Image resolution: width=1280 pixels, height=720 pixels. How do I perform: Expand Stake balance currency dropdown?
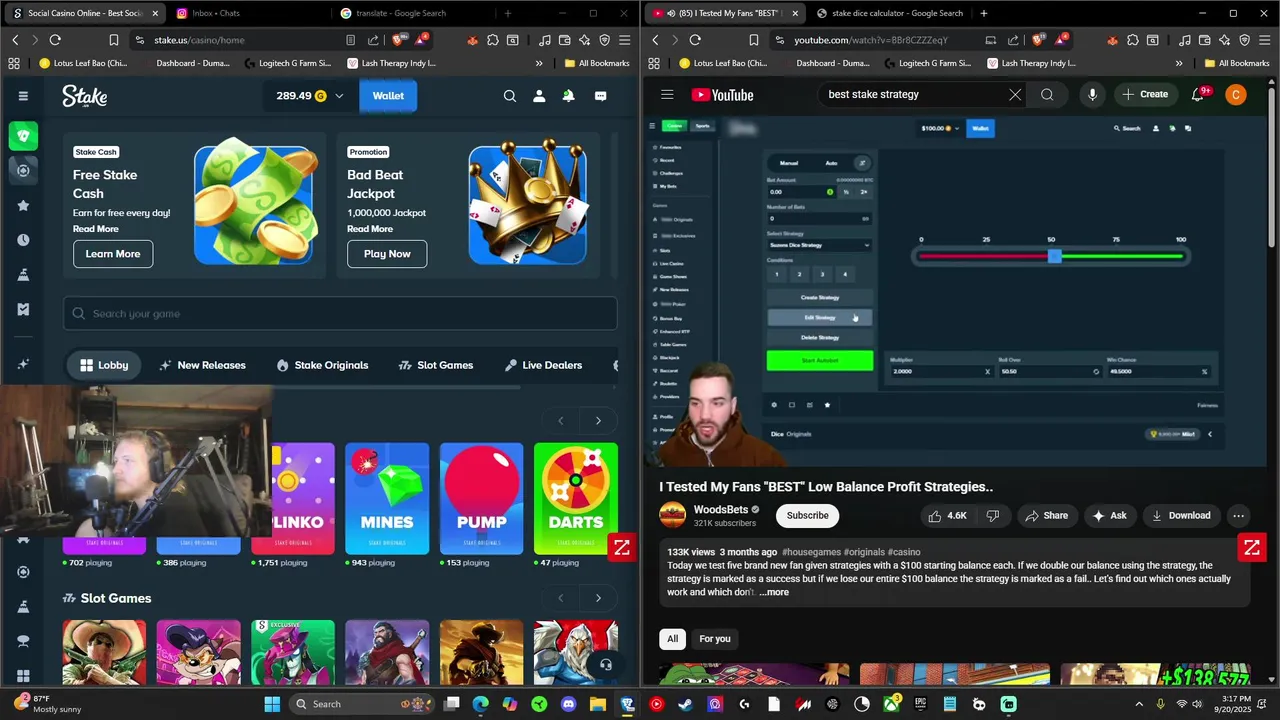click(339, 96)
